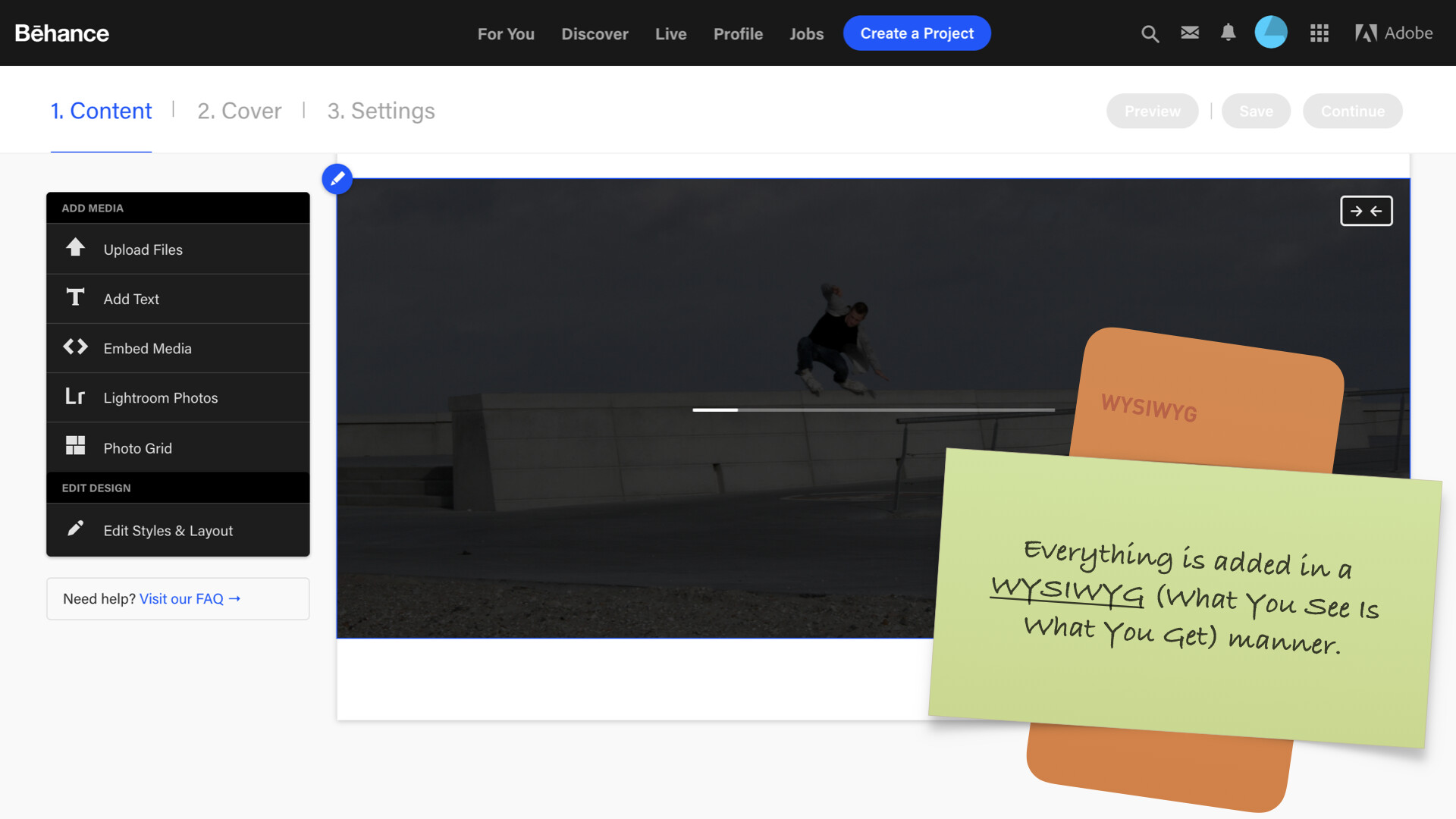Choose Embed Media option

click(x=147, y=348)
